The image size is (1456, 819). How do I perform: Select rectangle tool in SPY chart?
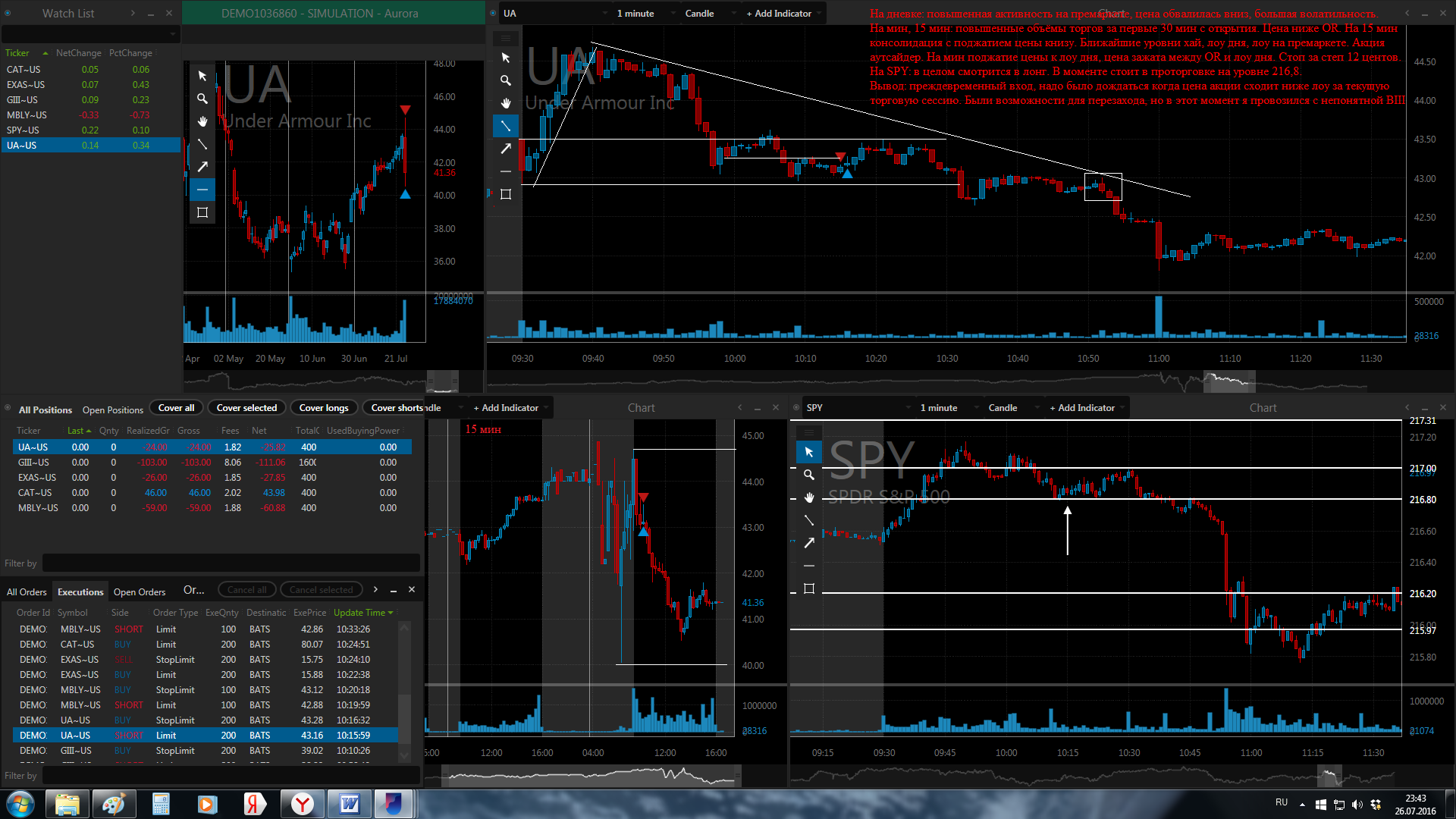click(809, 588)
